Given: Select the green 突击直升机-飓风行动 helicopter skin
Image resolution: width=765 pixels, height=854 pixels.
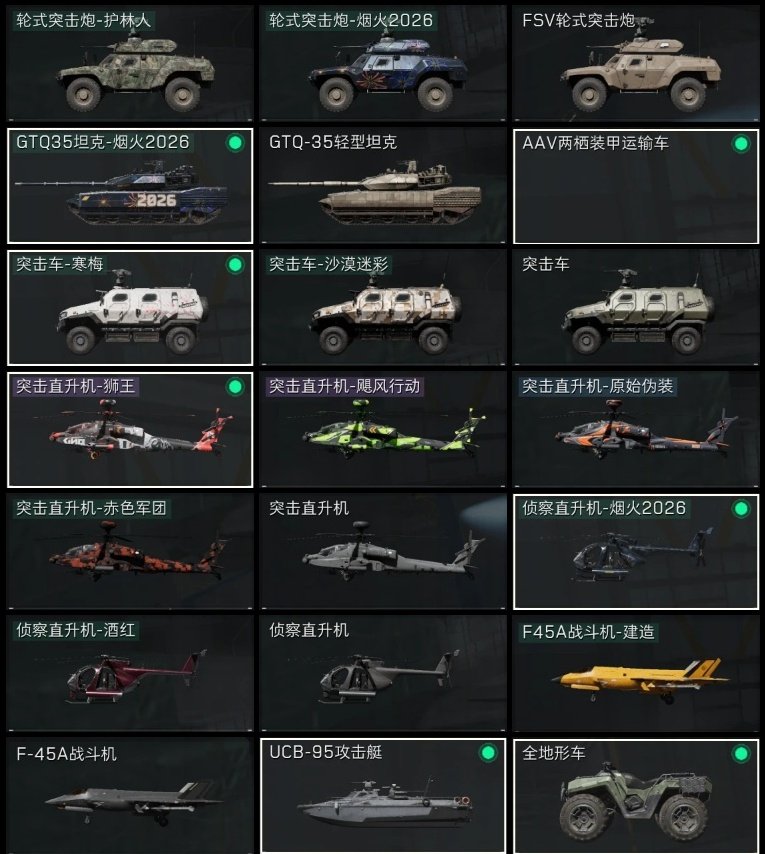Looking at the screenshot, I should pos(383,430).
